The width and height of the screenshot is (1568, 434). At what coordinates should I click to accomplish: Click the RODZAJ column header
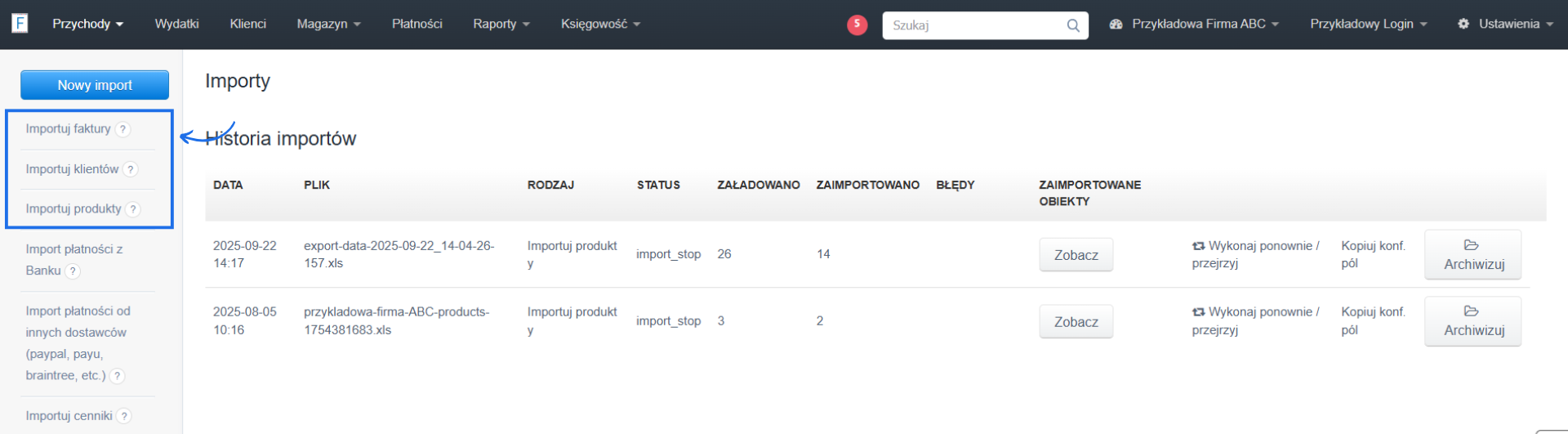point(550,186)
